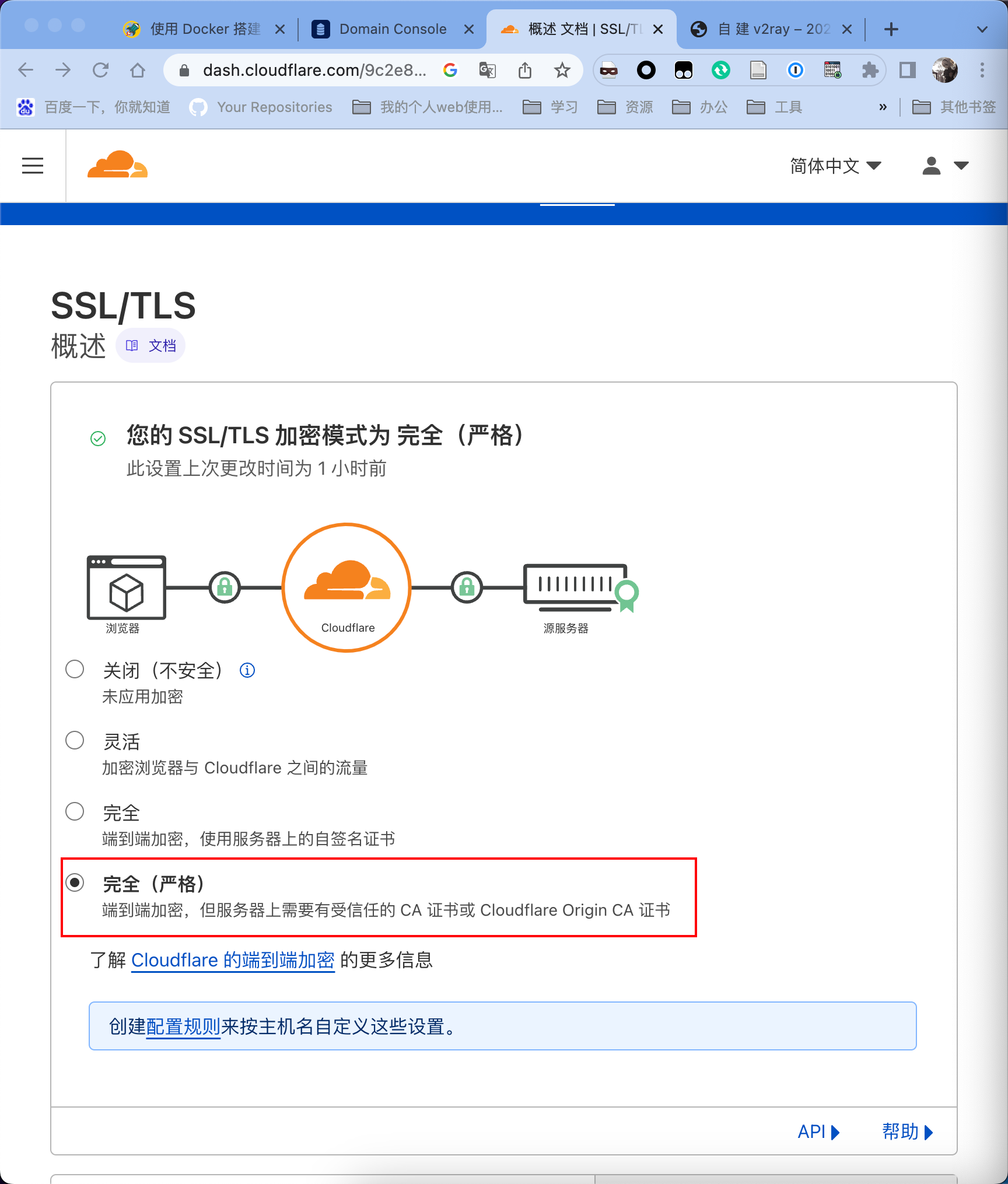Screen dimensions: 1008x1184
Task: Open the black circle extension icon
Action: [x=646, y=71]
